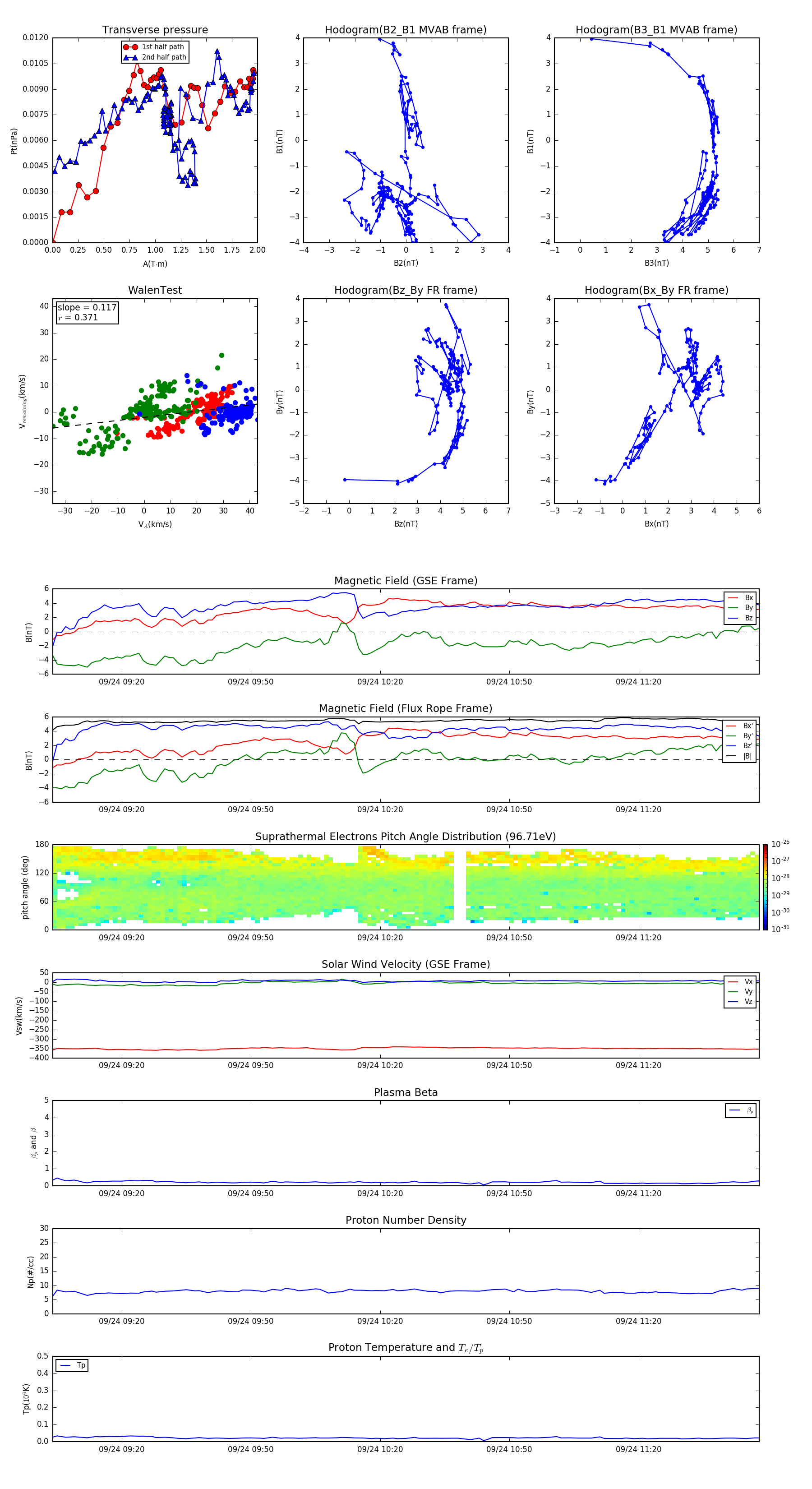Screen dimensions: 812x1489
Task: Click the "Bz(nT)" x-axis label
Action: 406,524
